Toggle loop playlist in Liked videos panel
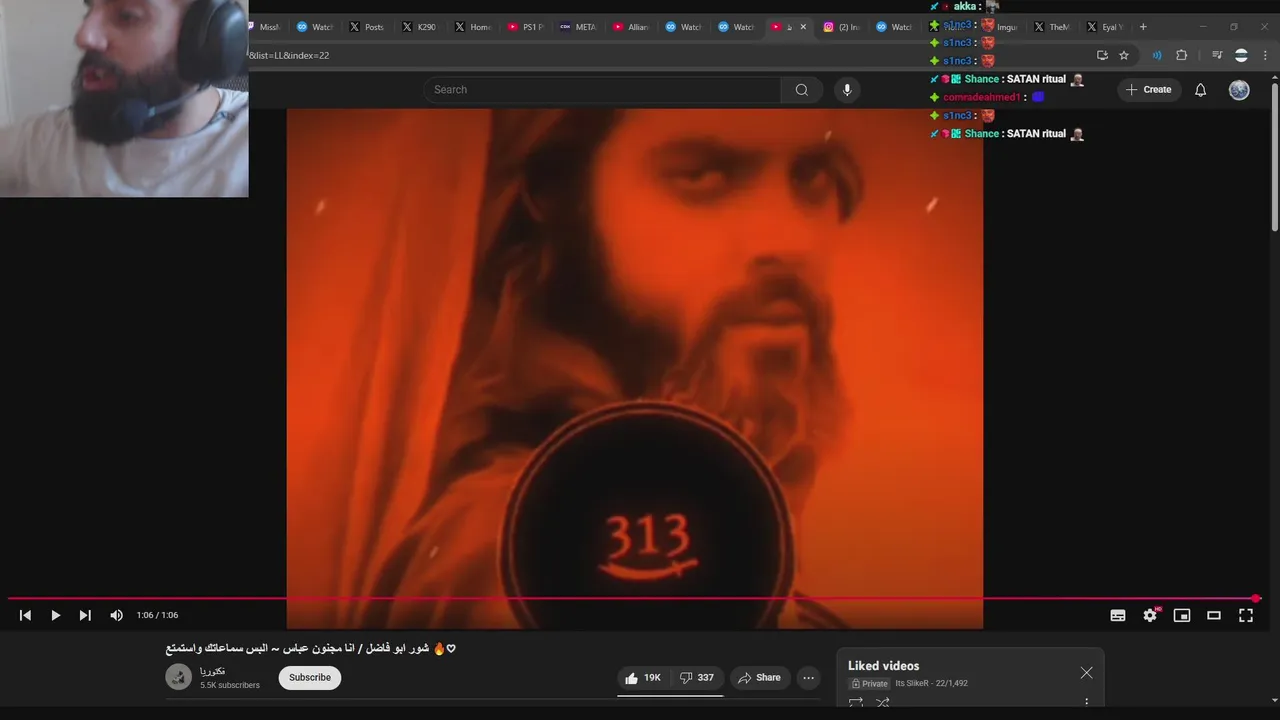The height and width of the screenshot is (720, 1280). (x=856, y=703)
